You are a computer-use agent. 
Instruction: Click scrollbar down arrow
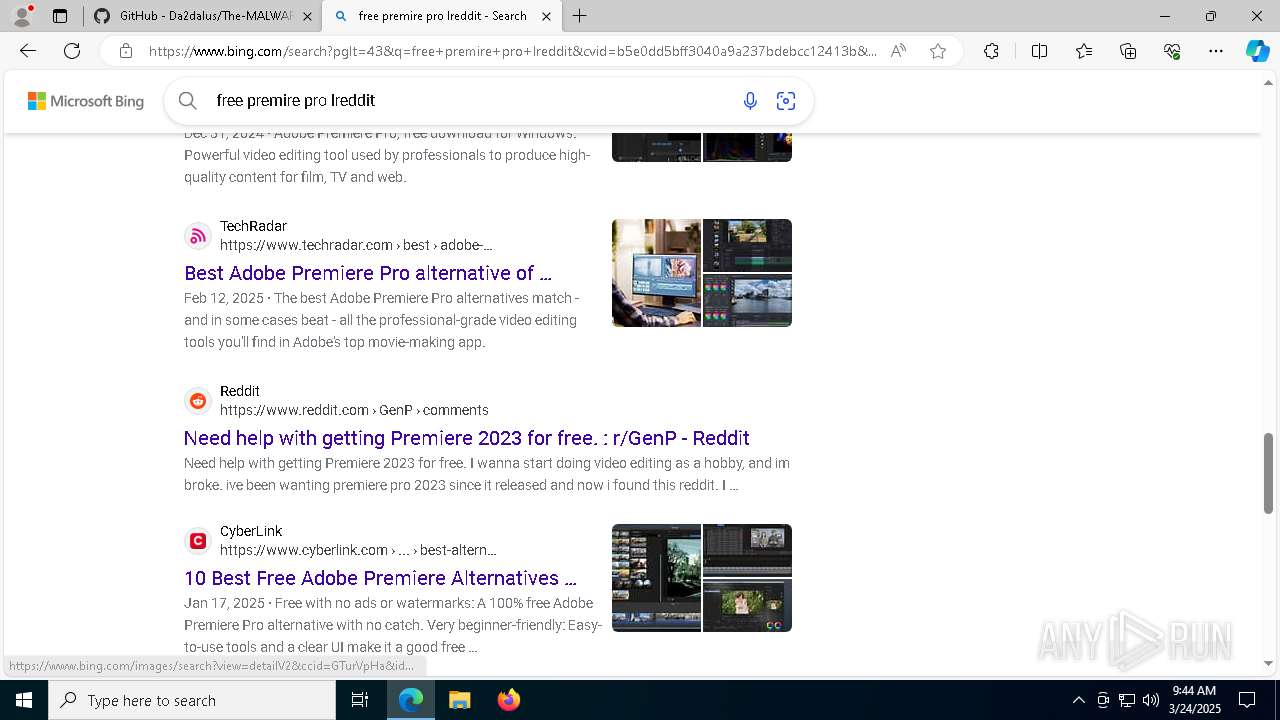pyautogui.click(x=1269, y=663)
